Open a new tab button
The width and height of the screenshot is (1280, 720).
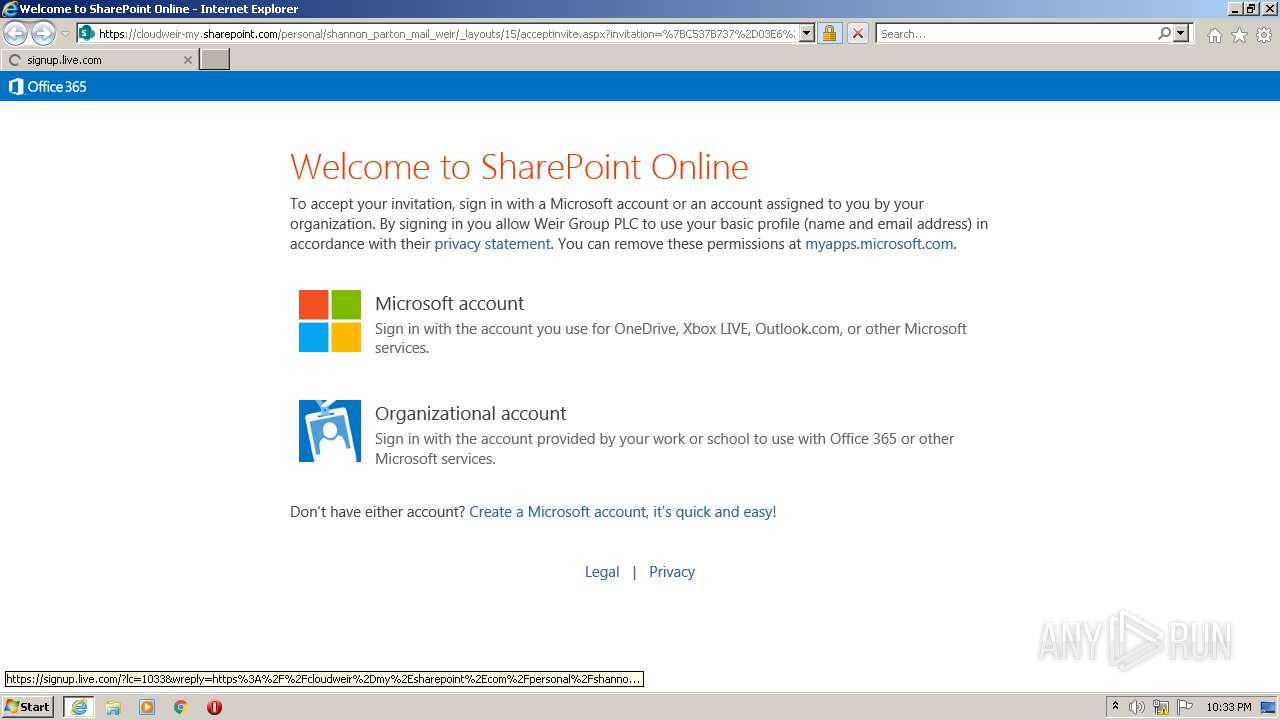(x=215, y=59)
